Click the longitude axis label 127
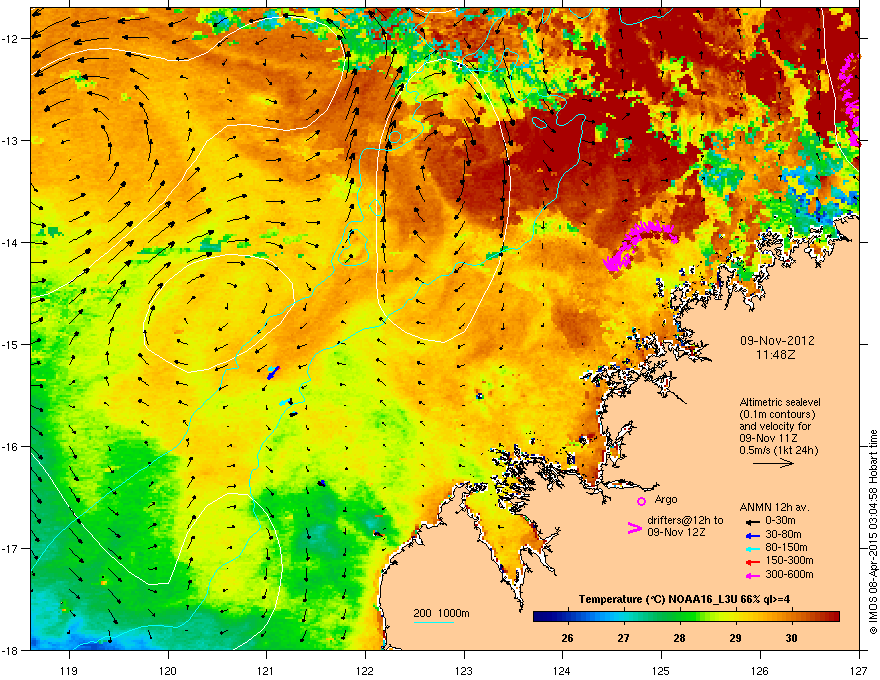Image resolution: width=880 pixels, height=680 pixels. click(859, 670)
